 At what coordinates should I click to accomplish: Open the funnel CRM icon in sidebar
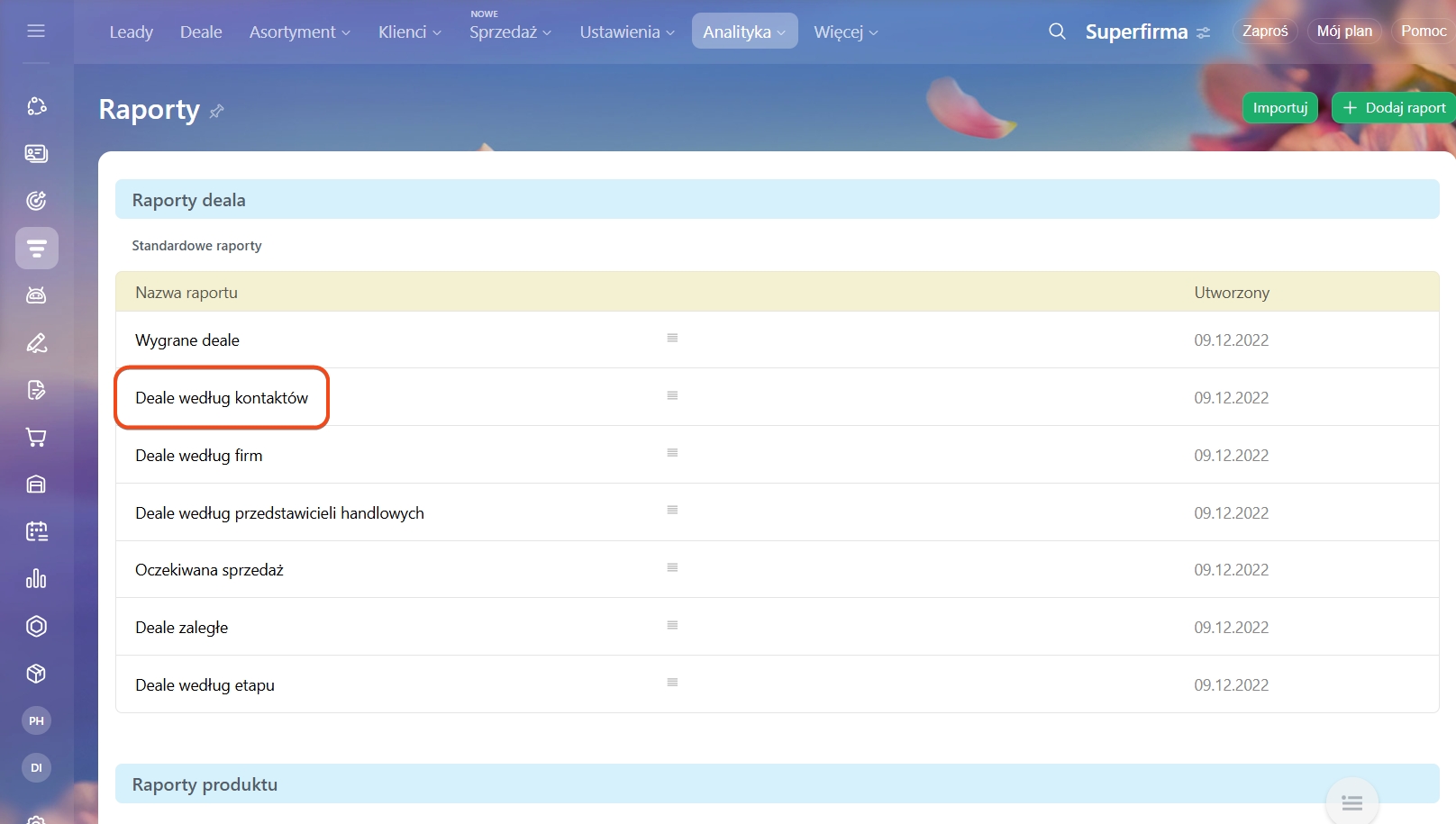coord(36,249)
